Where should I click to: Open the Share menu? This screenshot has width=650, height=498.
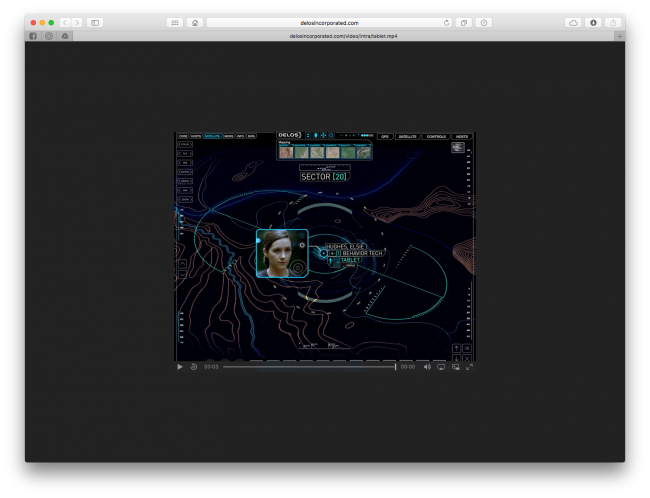[x=613, y=23]
